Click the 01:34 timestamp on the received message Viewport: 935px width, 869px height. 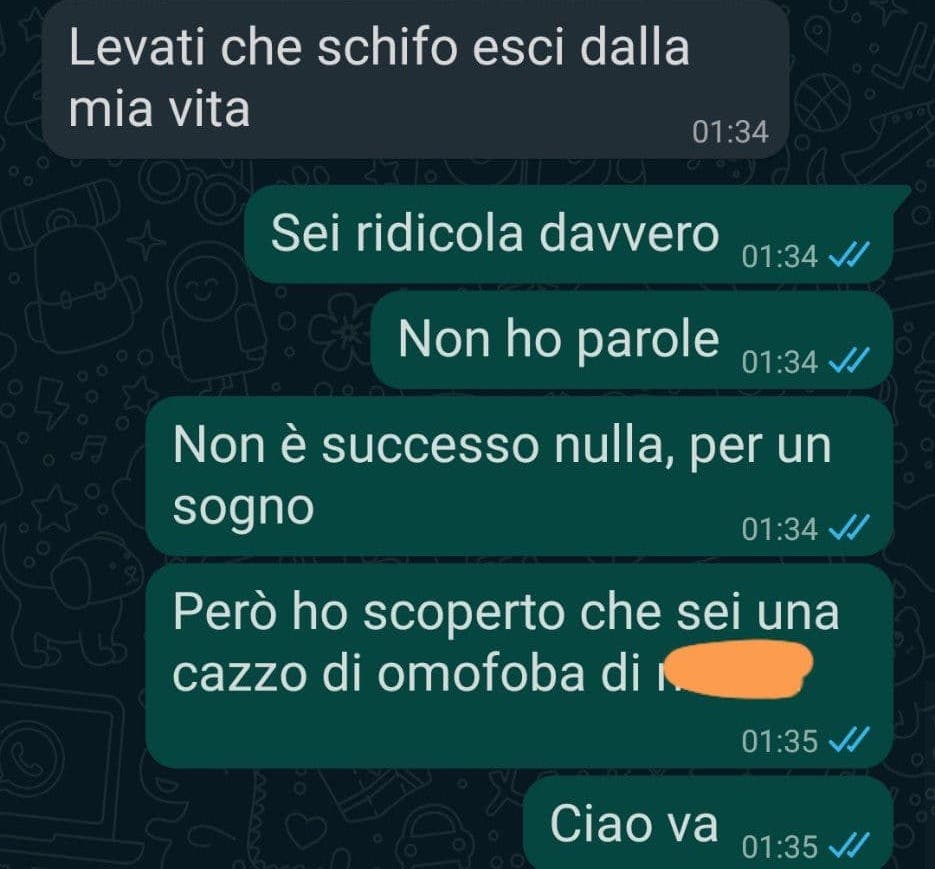[x=730, y=132]
